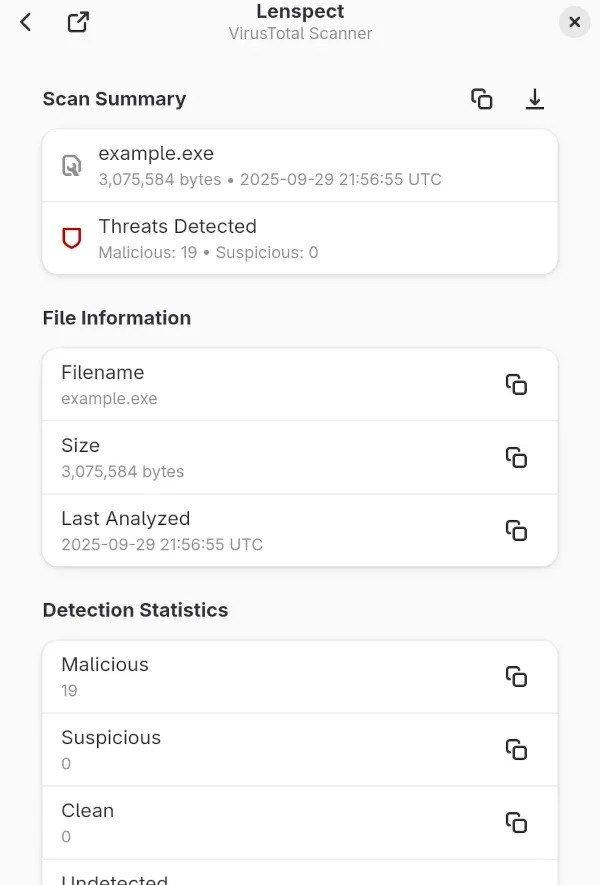600x885 pixels.
Task: Copy the Malicious detection count
Action: coord(517,676)
